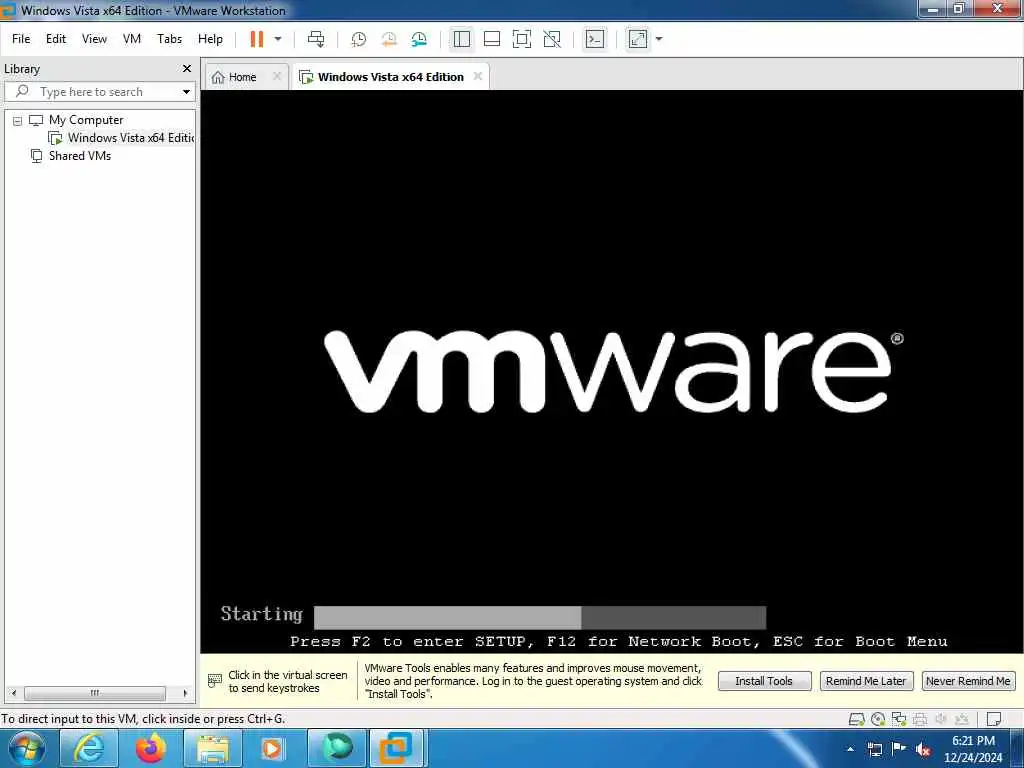Click the Install Tools button

point(764,681)
